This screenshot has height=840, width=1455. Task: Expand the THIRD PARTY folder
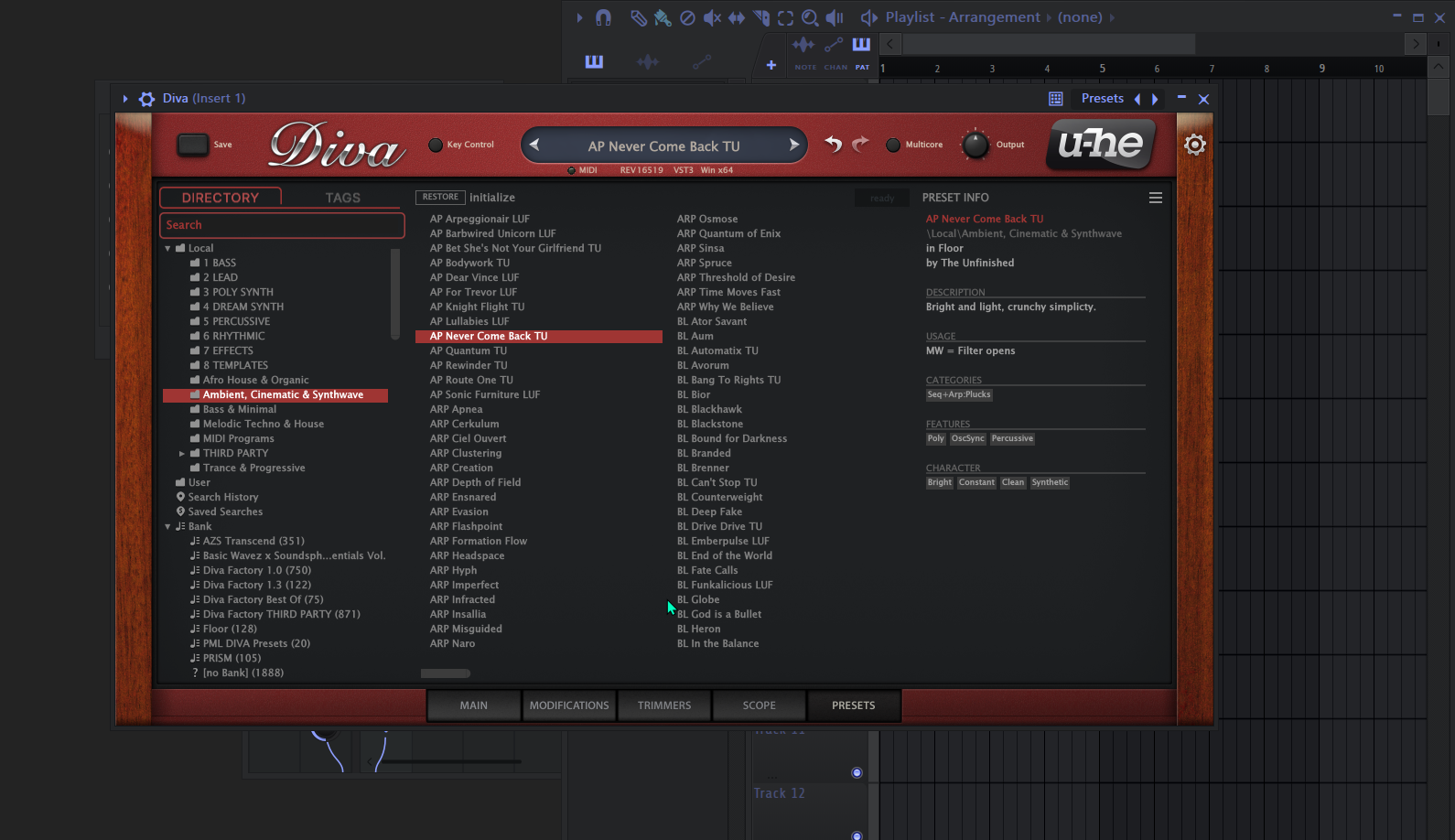[182, 454]
